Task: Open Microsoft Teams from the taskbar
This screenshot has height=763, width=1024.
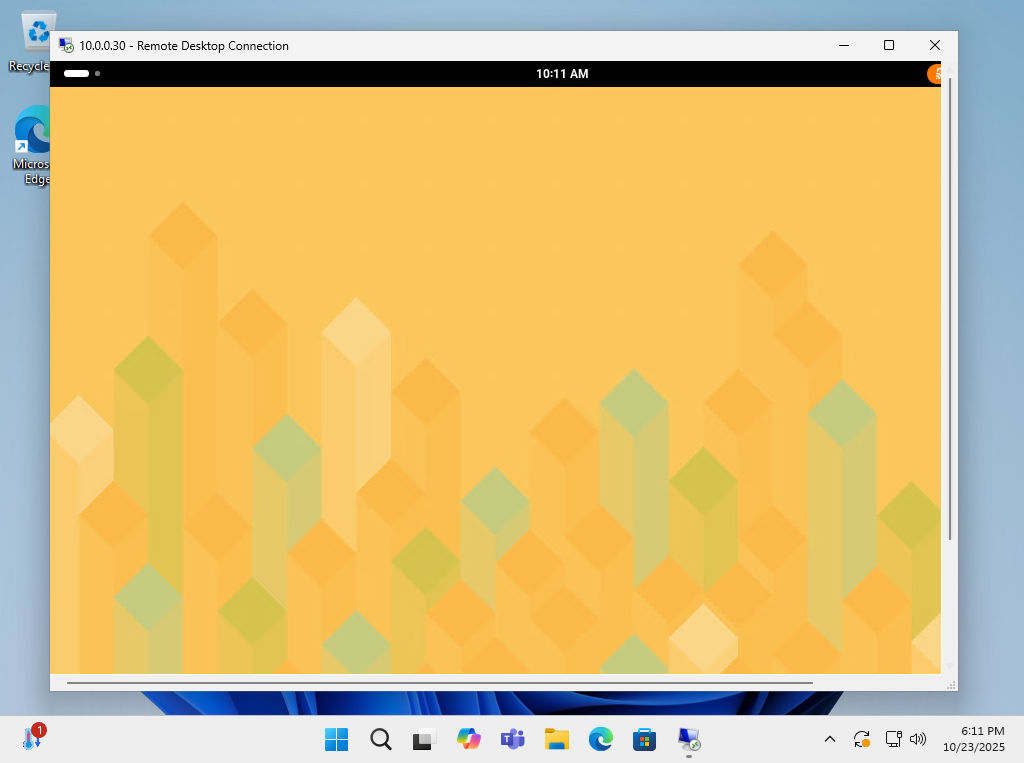Action: click(512, 739)
